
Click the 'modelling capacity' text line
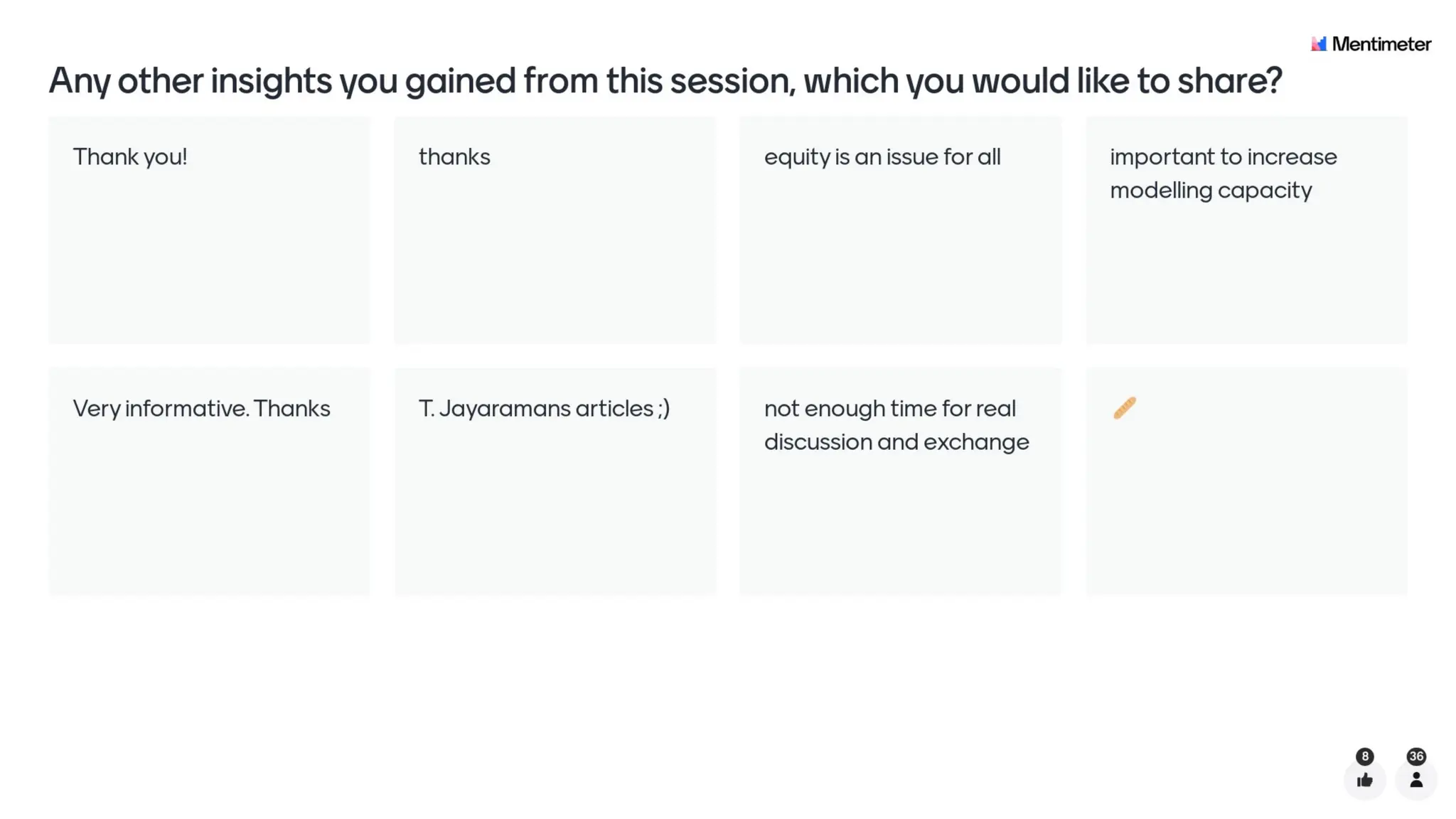(x=1211, y=191)
